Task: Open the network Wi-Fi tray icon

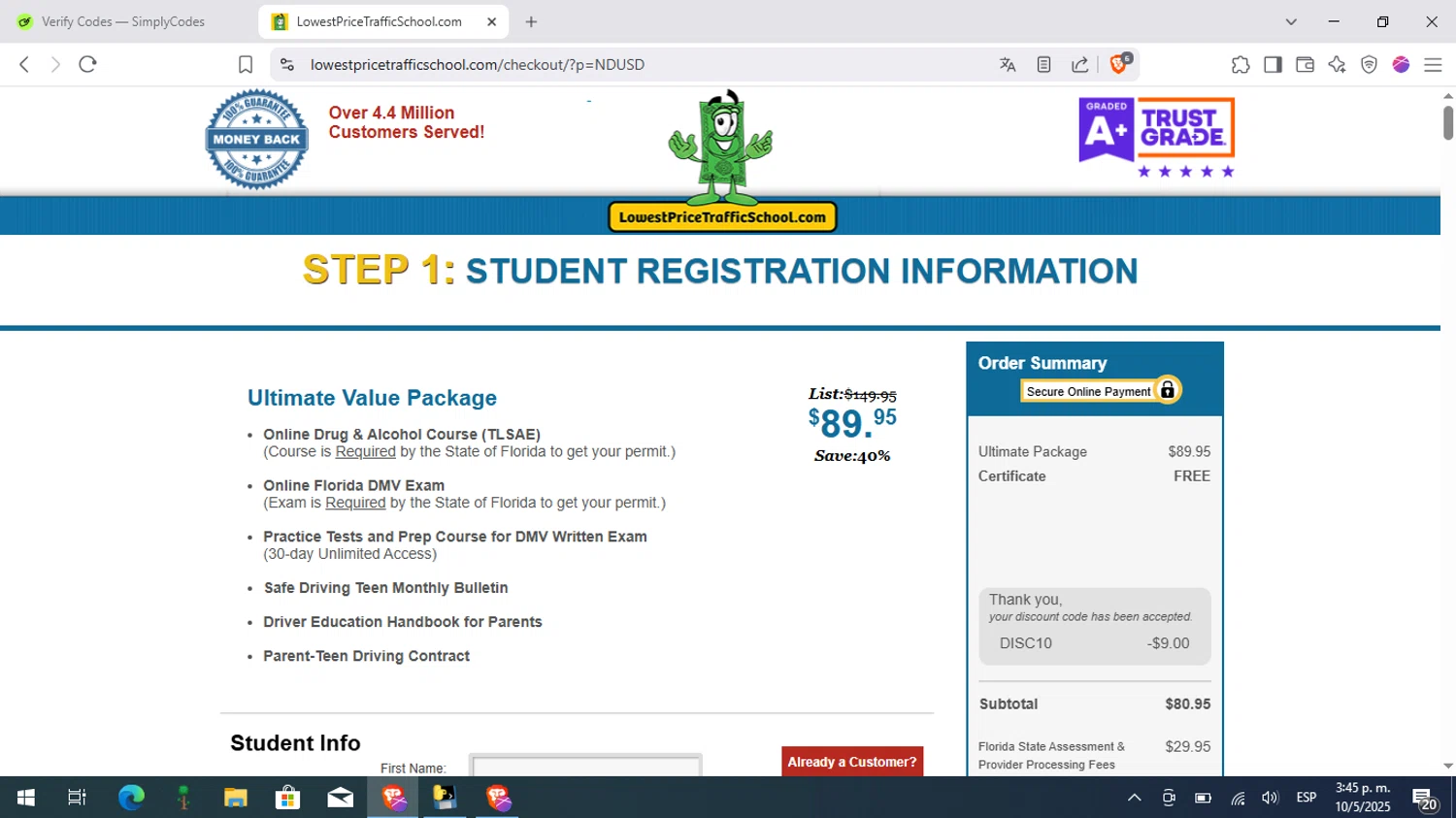Action: click(x=1238, y=798)
